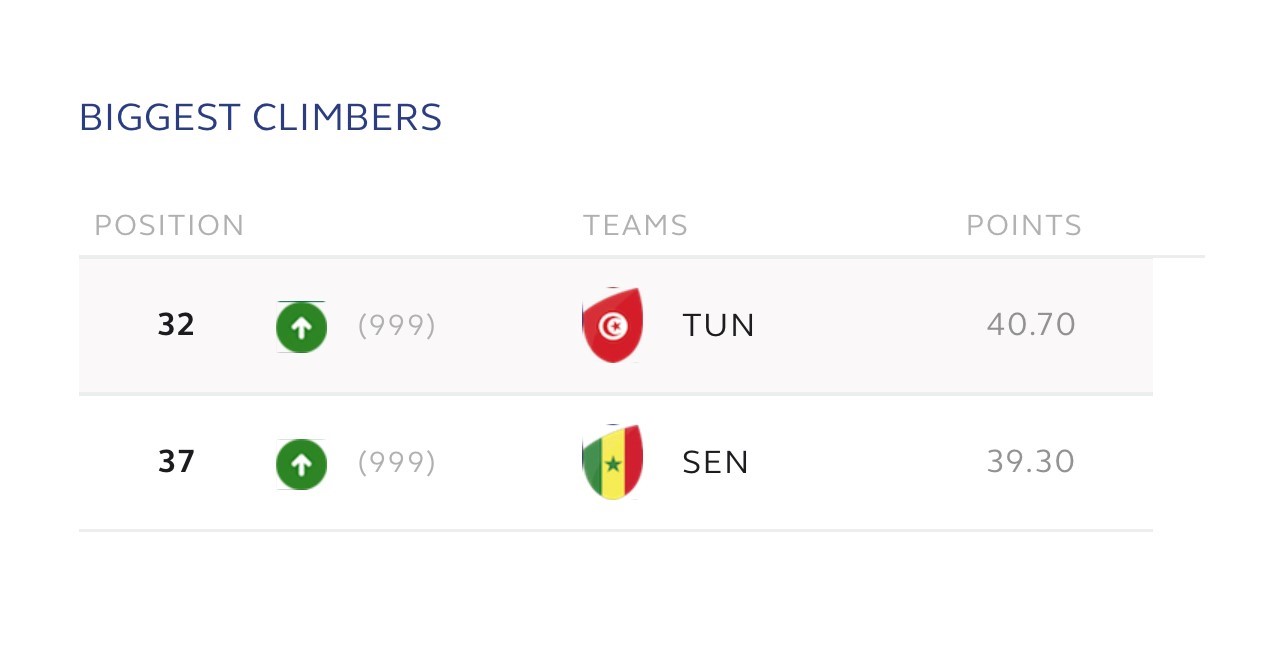Click position number 32
The height and width of the screenshot is (671, 1284).
click(x=176, y=326)
